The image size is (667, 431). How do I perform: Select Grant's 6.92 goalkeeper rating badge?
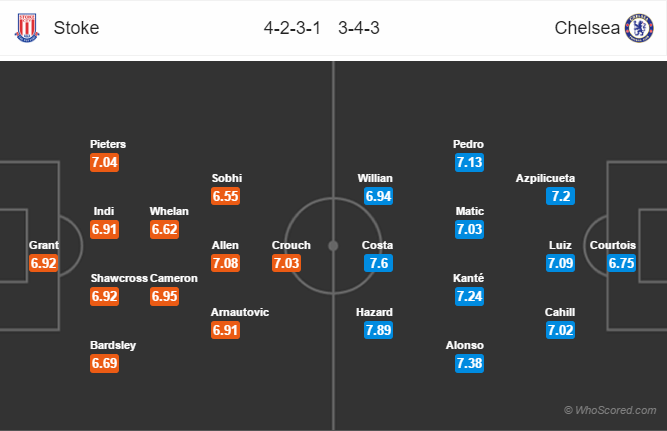pos(43,263)
